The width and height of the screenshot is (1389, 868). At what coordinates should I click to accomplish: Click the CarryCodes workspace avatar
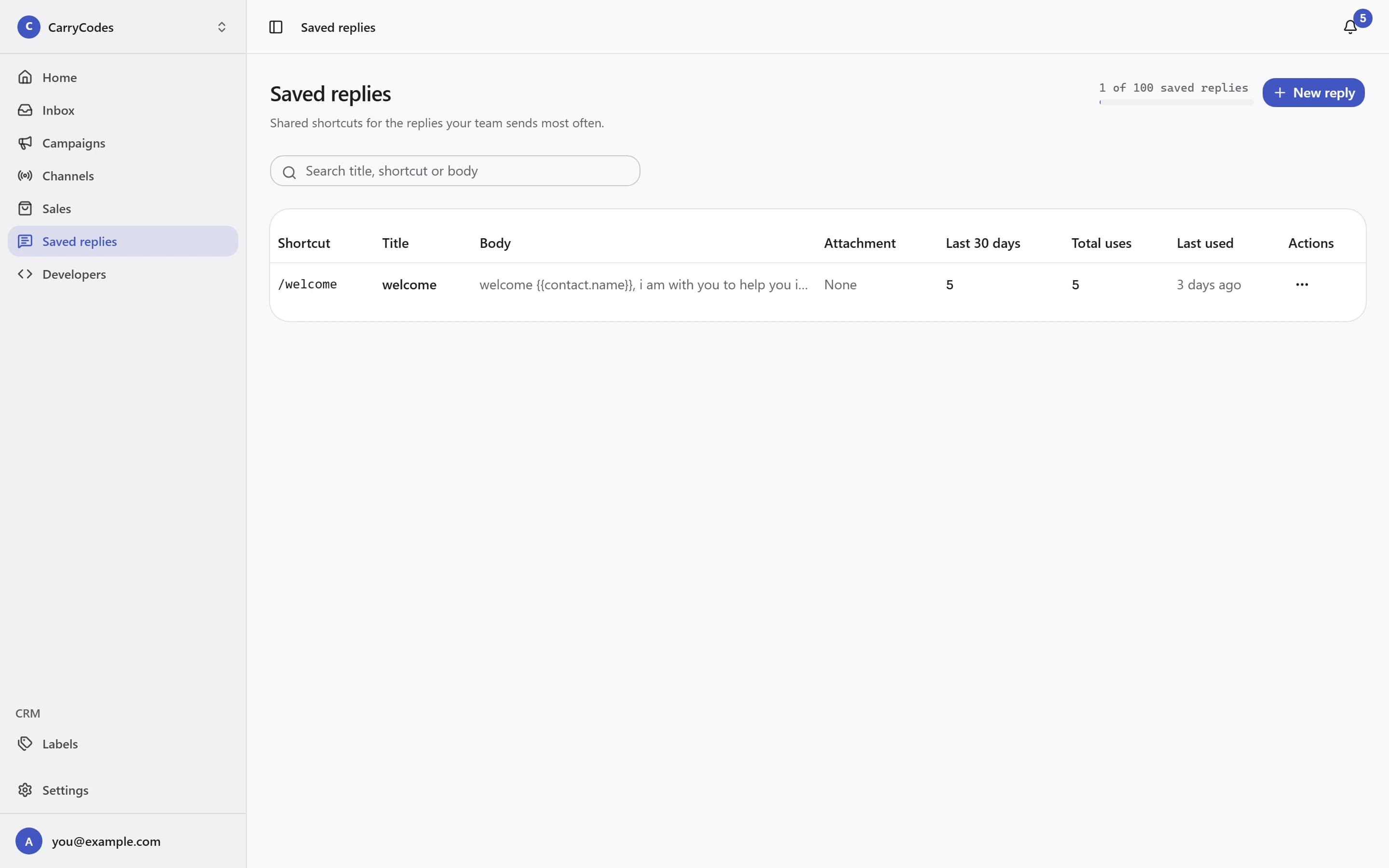[x=29, y=27]
